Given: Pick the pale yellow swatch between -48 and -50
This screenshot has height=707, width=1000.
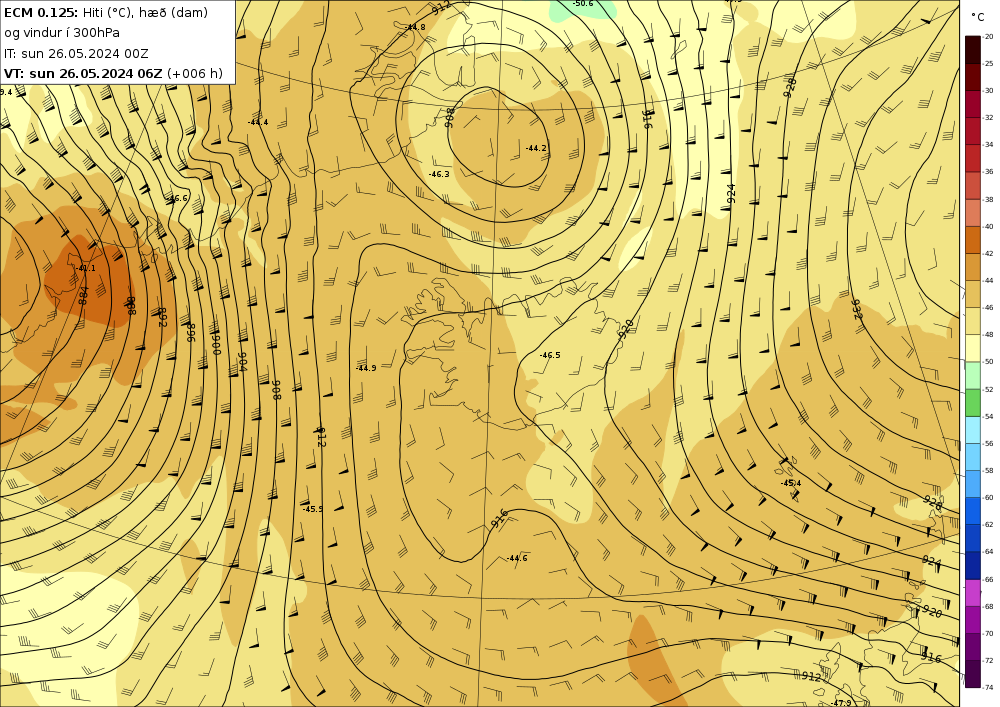Looking at the screenshot, I should tap(973, 348).
